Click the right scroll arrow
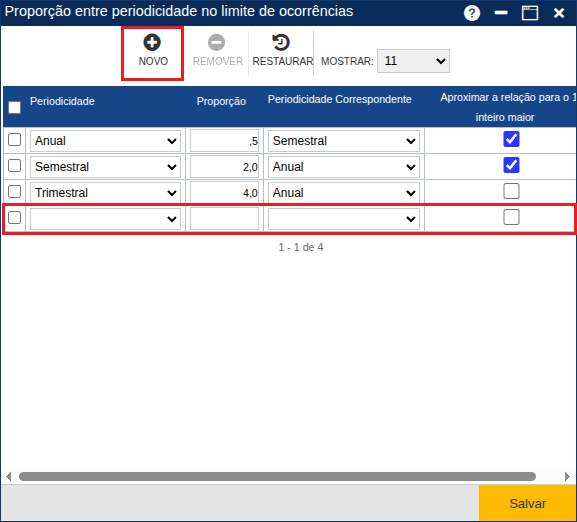 (x=567, y=476)
